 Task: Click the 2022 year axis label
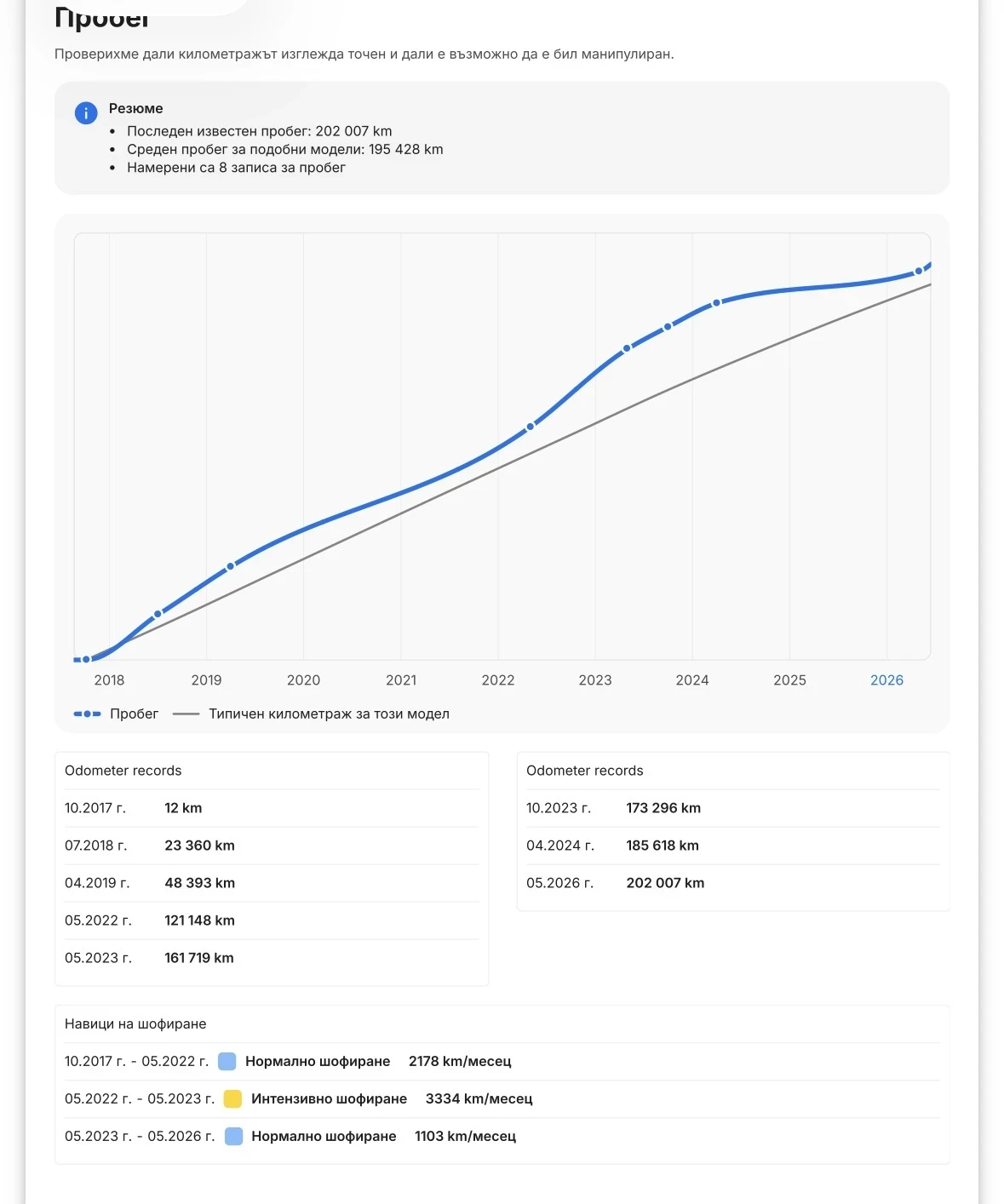pos(498,679)
